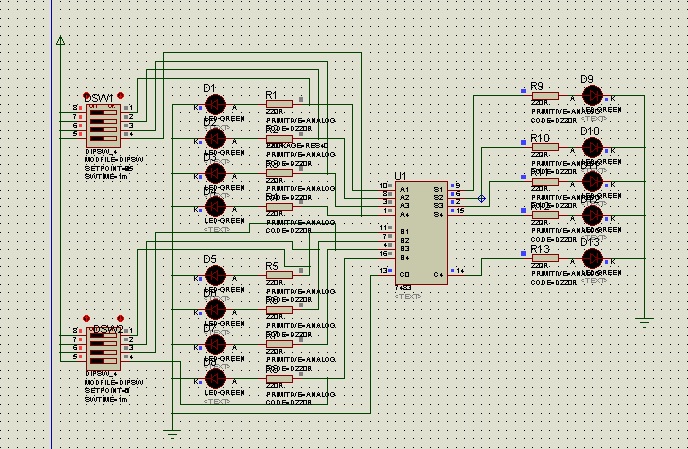Click resistor R8 next to LED D8
Viewport: 688px width, 449px height.
(280, 378)
